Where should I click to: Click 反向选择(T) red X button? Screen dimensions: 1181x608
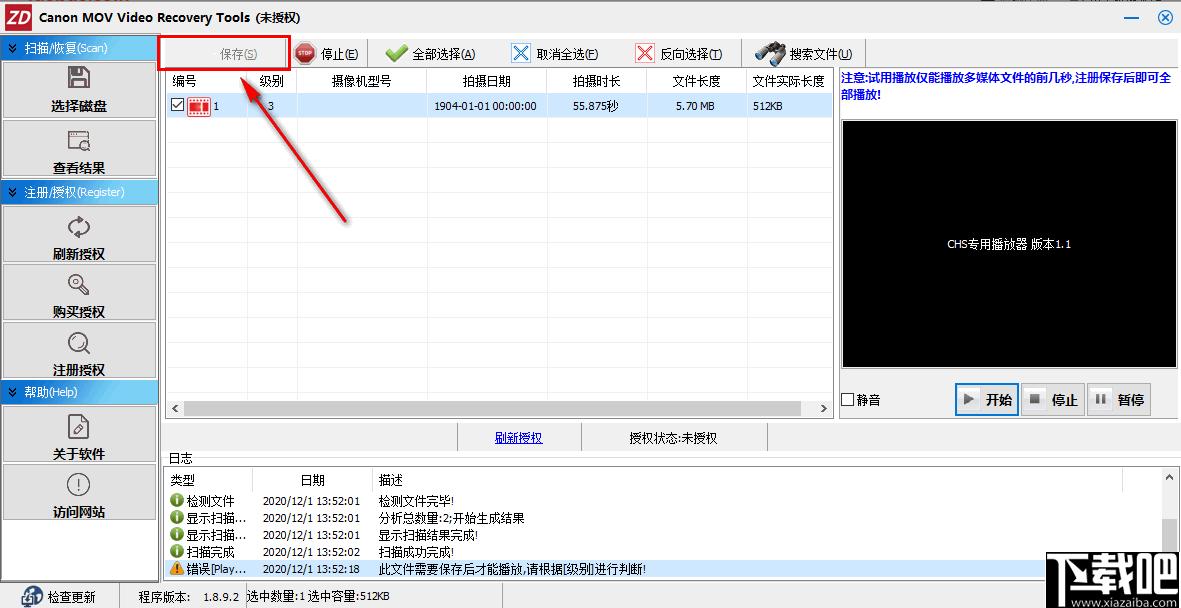coord(679,53)
